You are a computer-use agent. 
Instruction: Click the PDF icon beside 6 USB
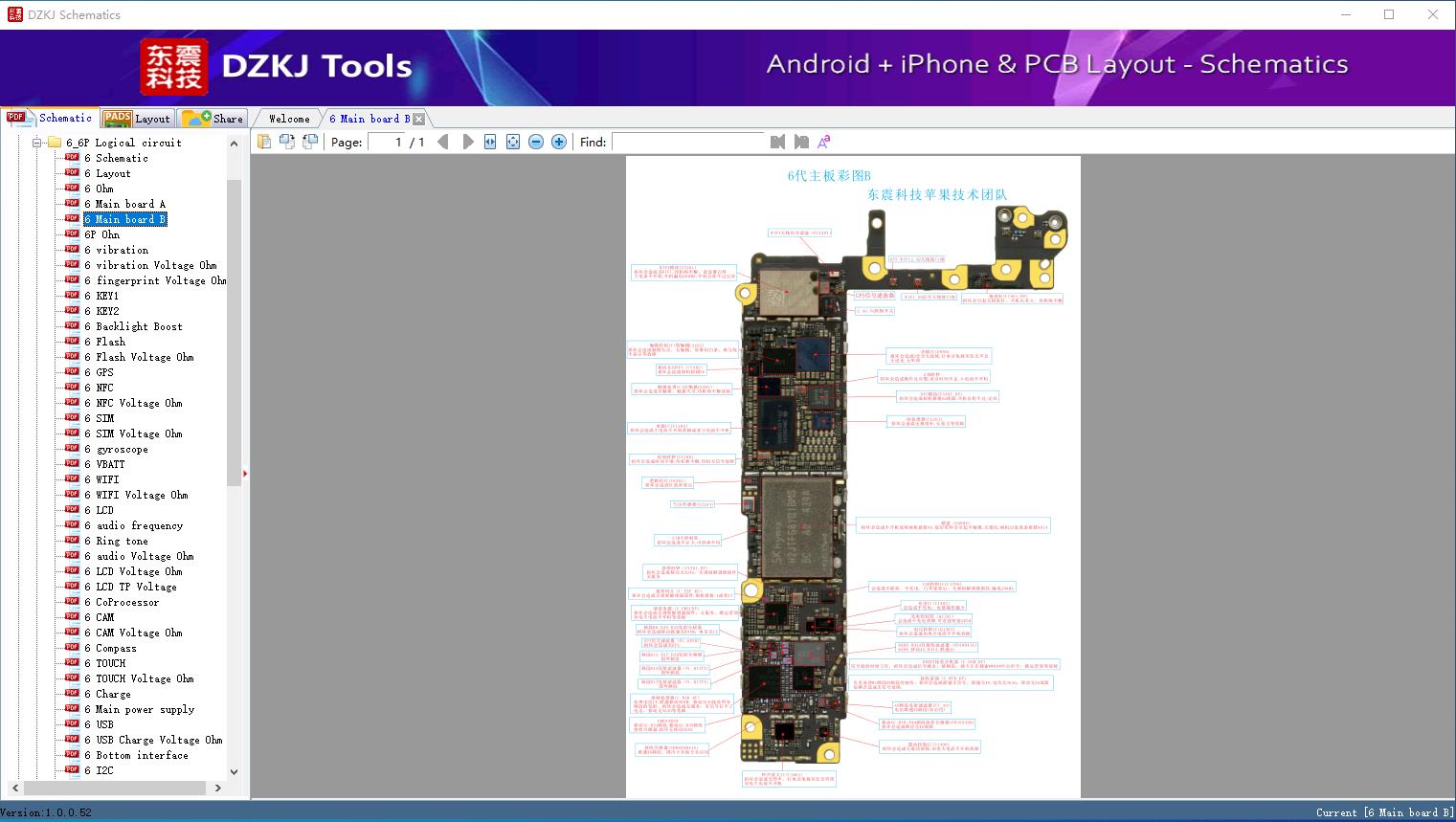pos(72,724)
